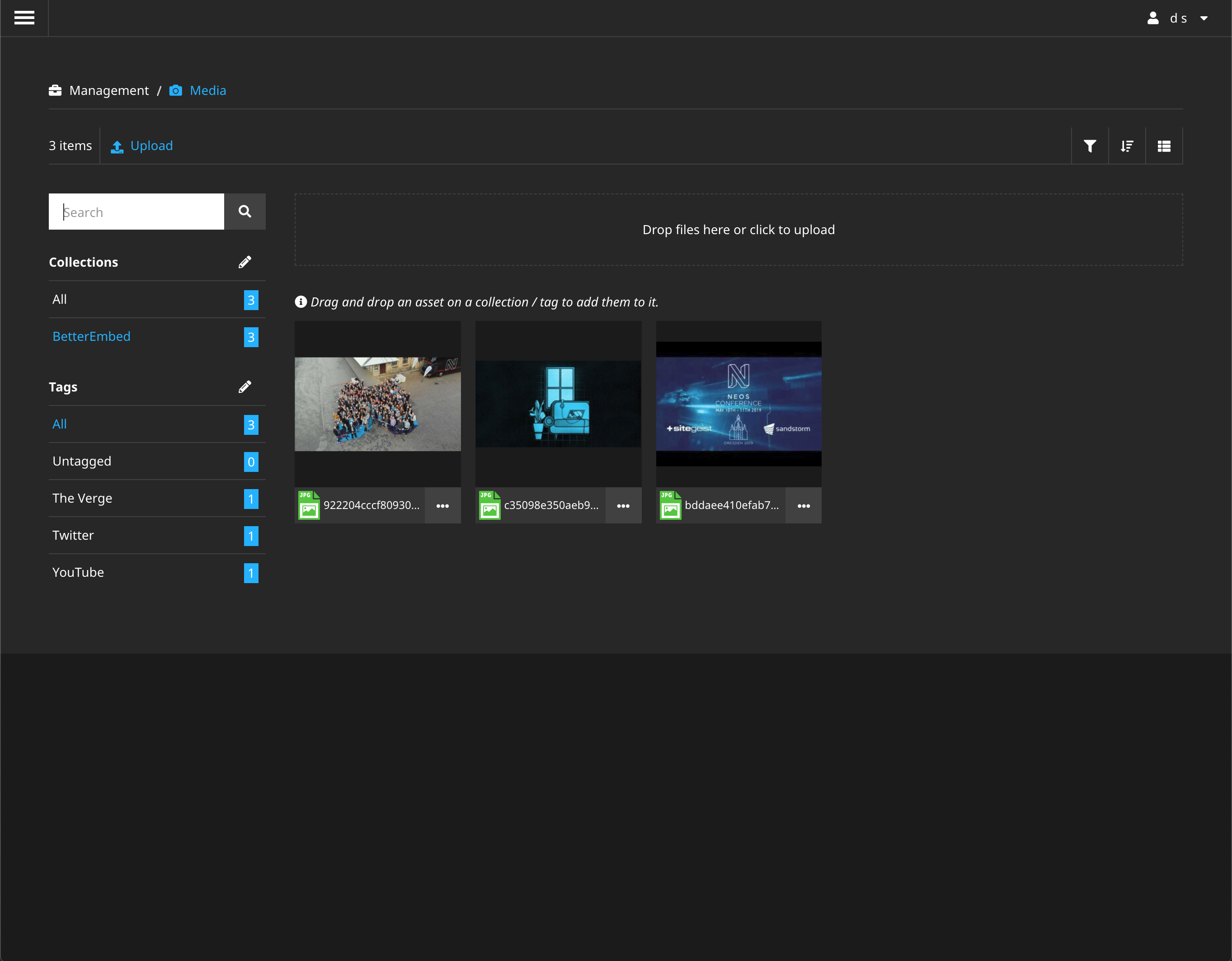1232x961 pixels.
Task: Click the '3 items' count text
Action: [x=71, y=146]
